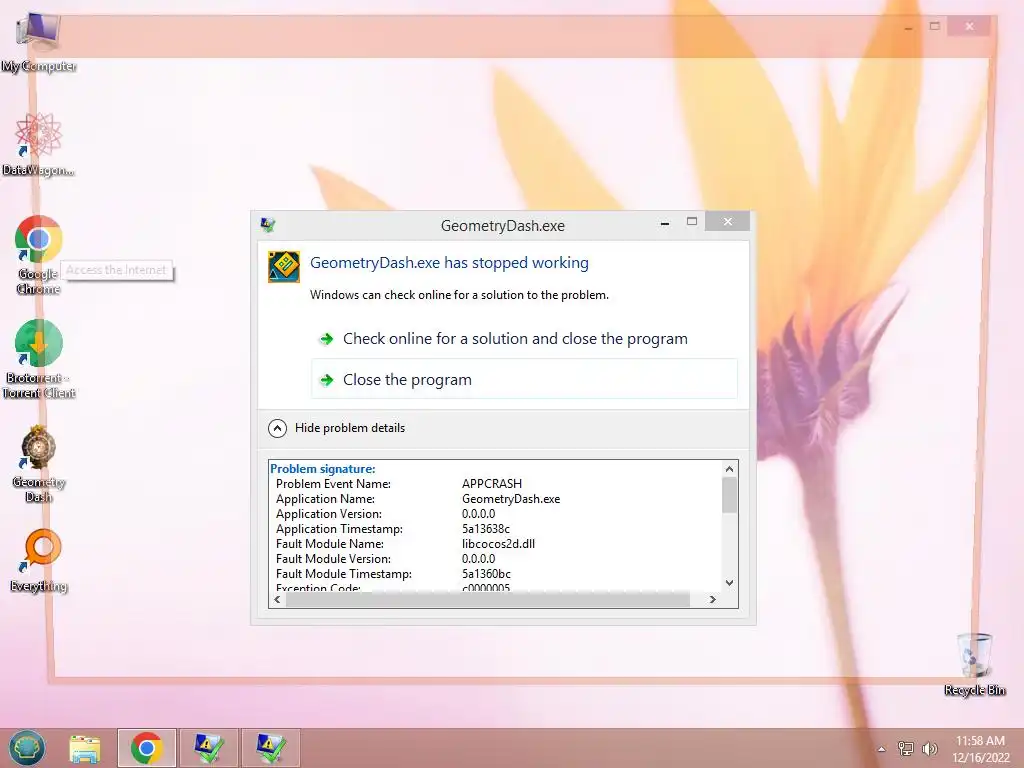Select the libcocos2d.dll fault module text
Viewport: 1024px width, 768px height.
coord(498,543)
